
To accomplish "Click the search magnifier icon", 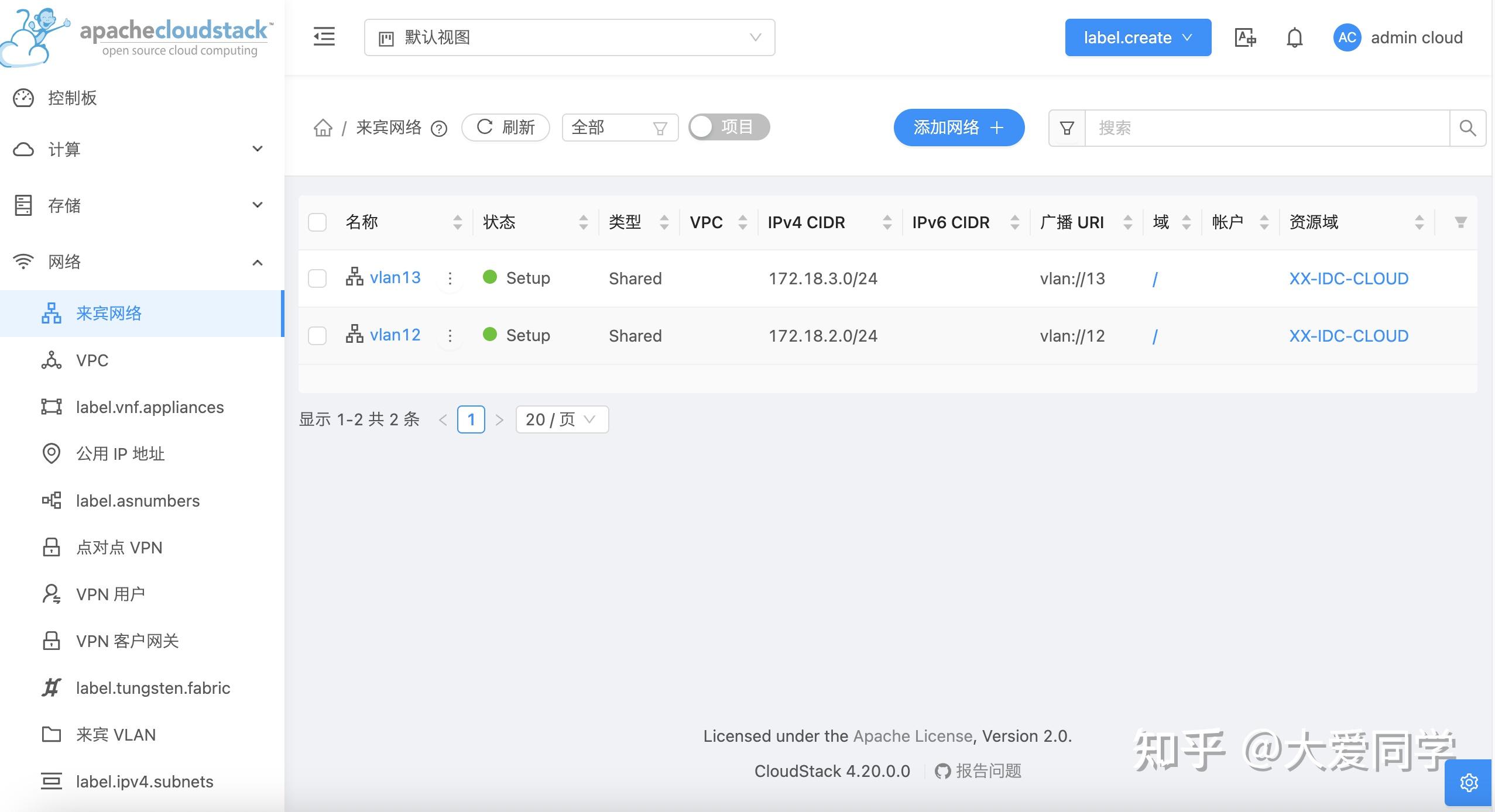I will [x=1467, y=128].
